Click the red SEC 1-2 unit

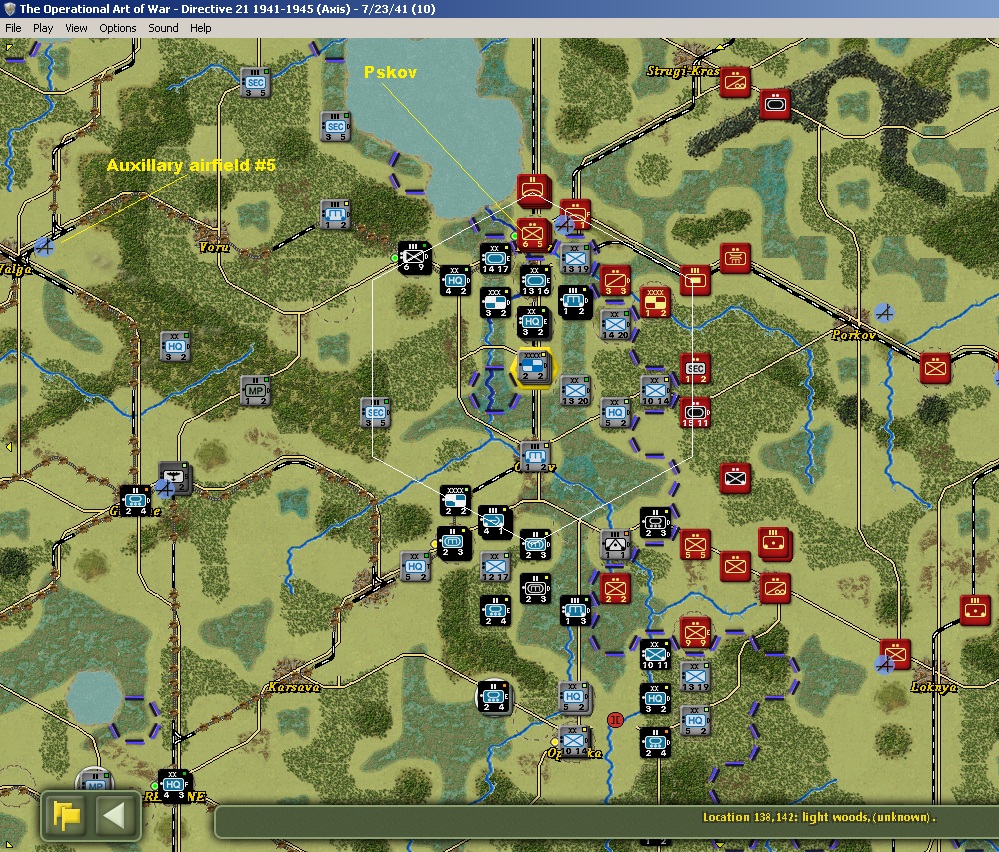[x=695, y=368]
